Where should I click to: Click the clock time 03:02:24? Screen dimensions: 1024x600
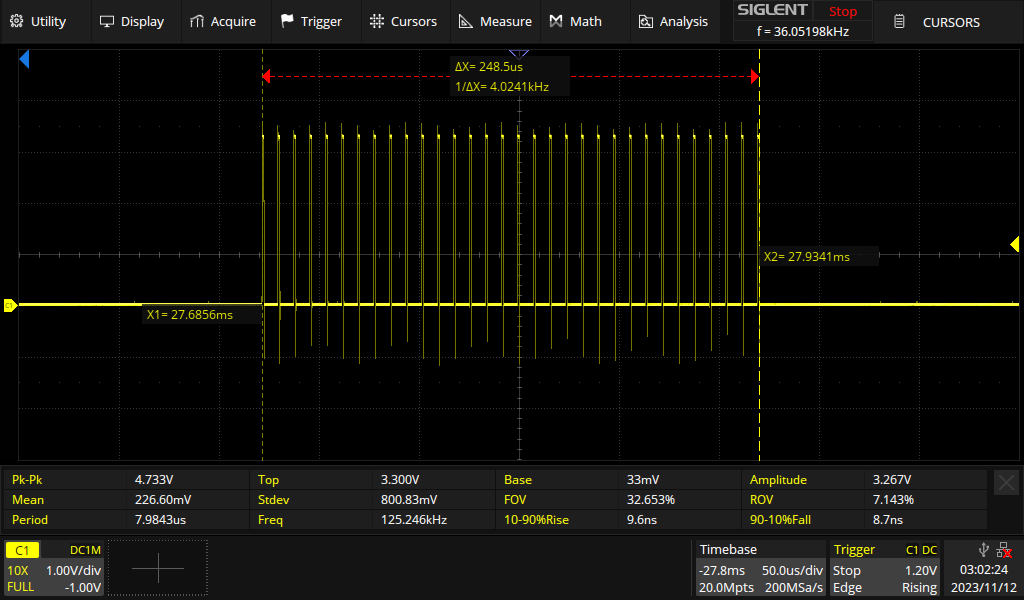984,569
